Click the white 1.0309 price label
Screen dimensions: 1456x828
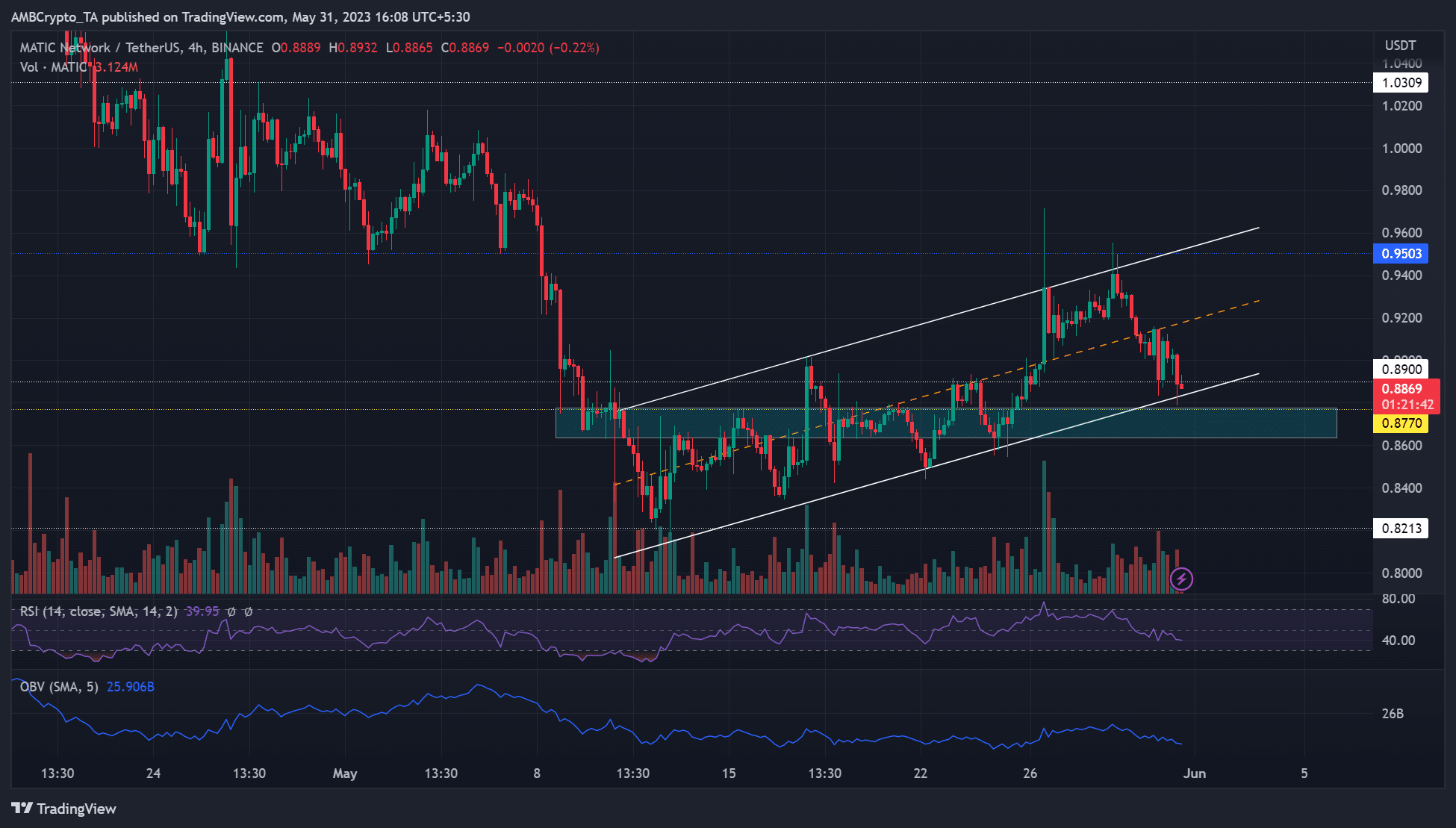1401,83
